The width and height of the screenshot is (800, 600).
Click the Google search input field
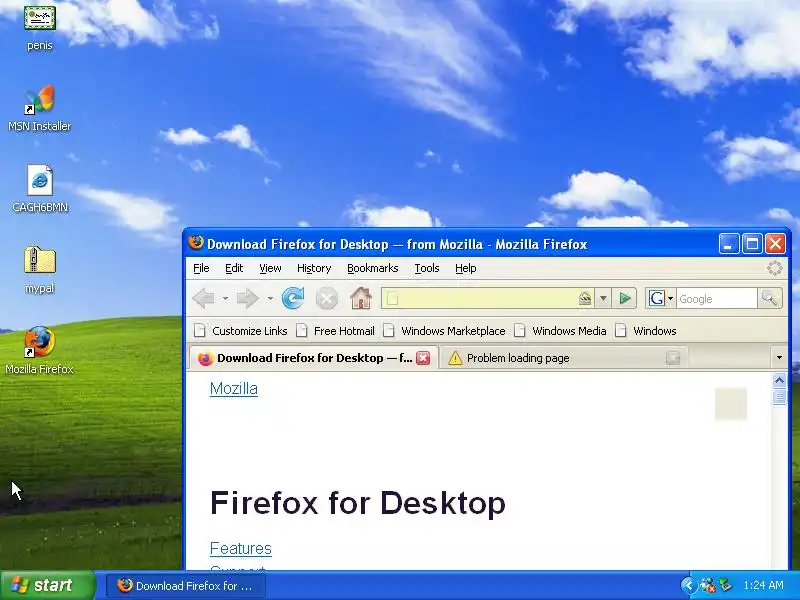(716, 298)
